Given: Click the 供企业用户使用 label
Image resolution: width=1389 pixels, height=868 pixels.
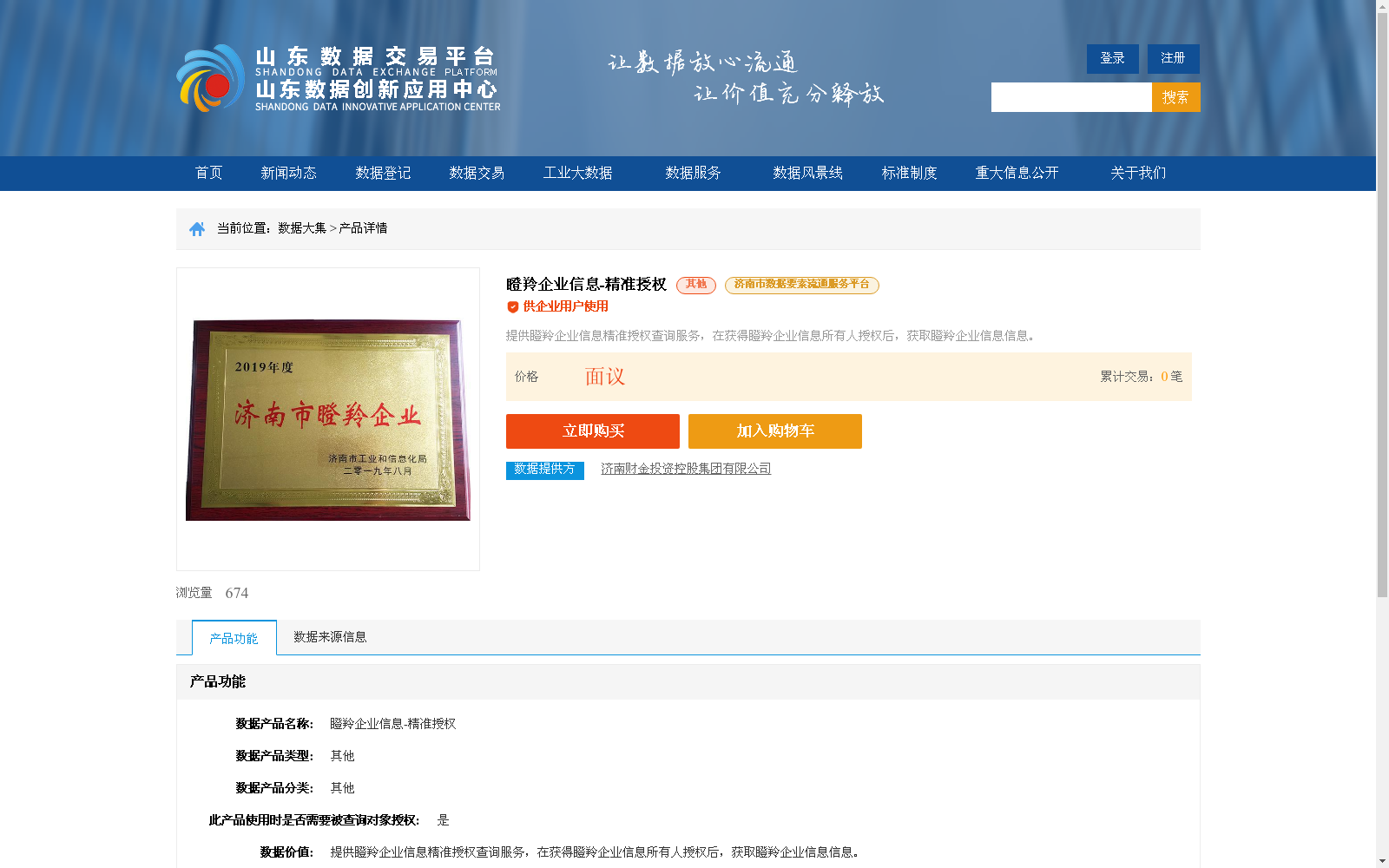Looking at the screenshot, I should [x=566, y=306].
